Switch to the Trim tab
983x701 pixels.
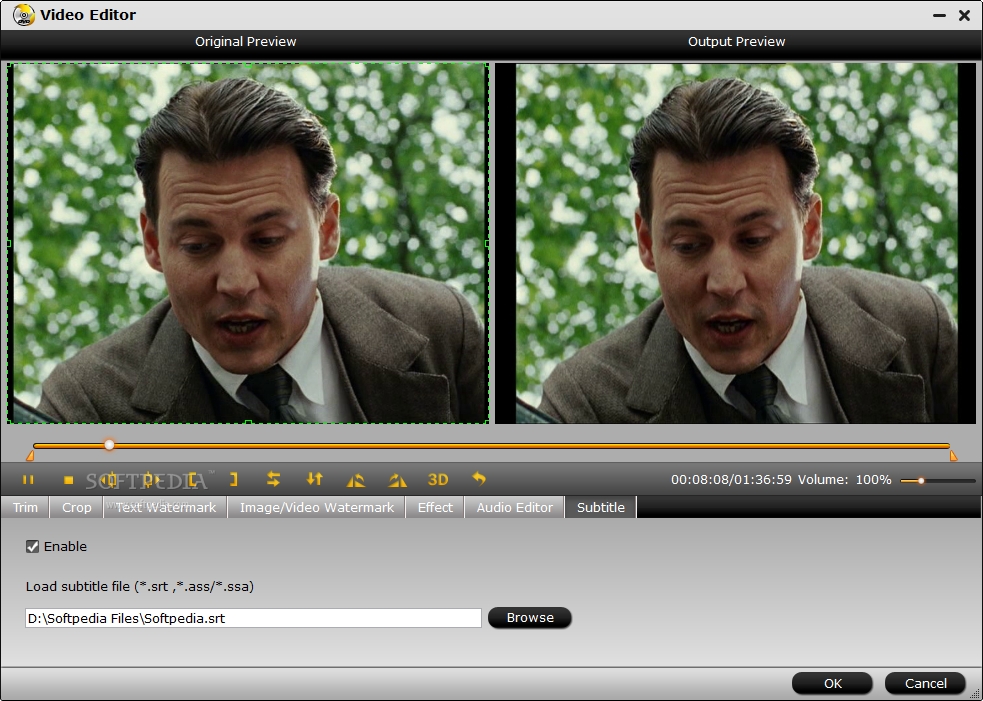(25, 507)
